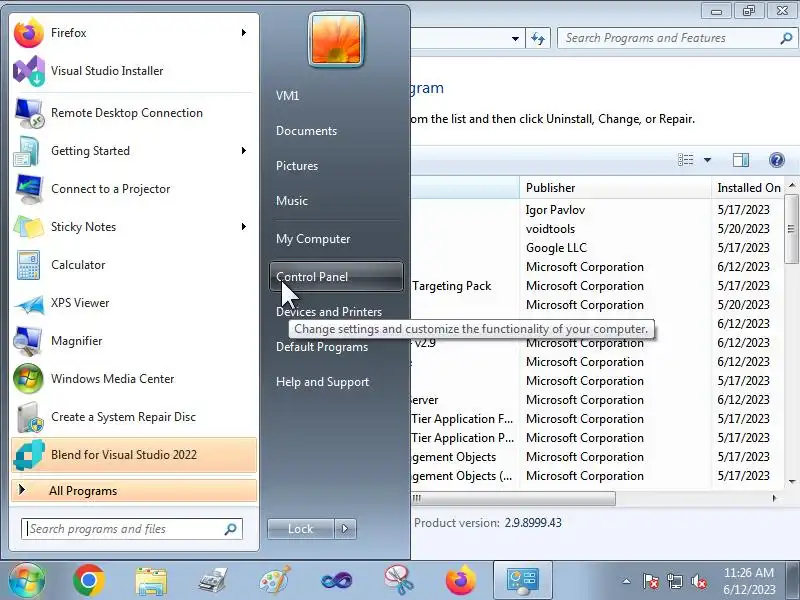Open Windows Explorer from the taskbar
The width and height of the screenshot is (800, 600).
tap(151, 581)
